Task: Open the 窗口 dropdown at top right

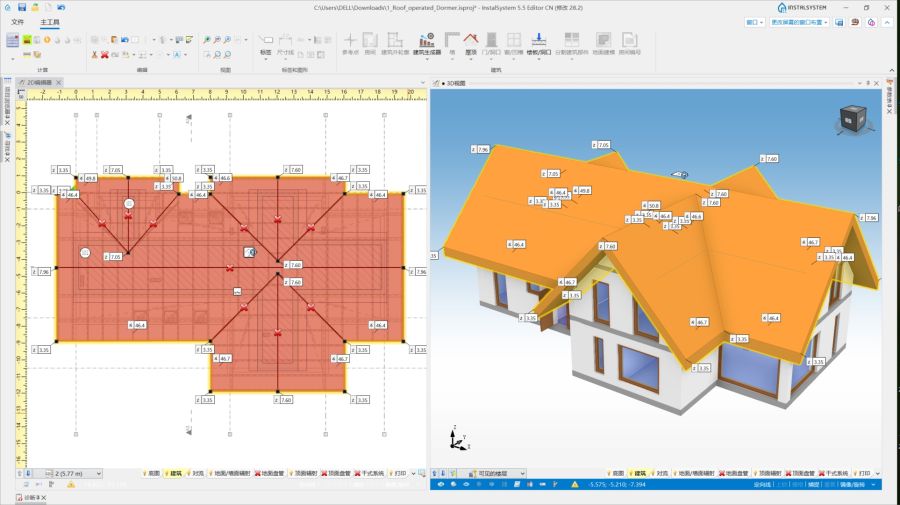Action: point(752,21)
